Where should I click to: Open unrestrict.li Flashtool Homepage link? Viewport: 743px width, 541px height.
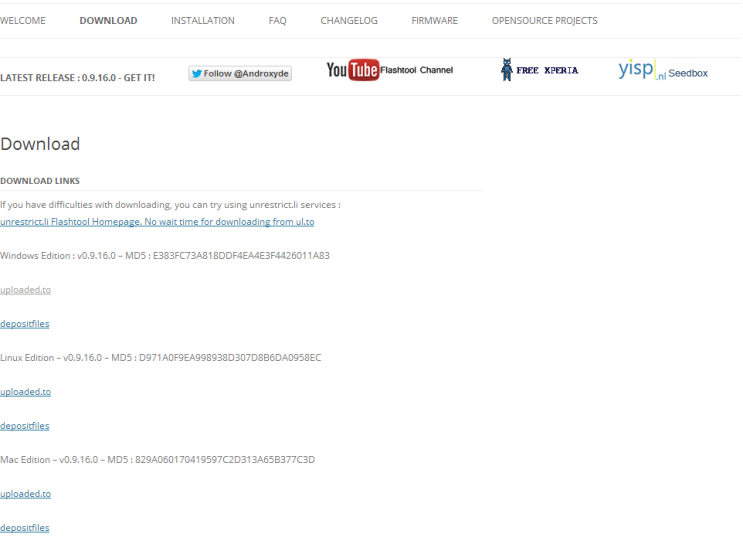click(x=157, y=222)
